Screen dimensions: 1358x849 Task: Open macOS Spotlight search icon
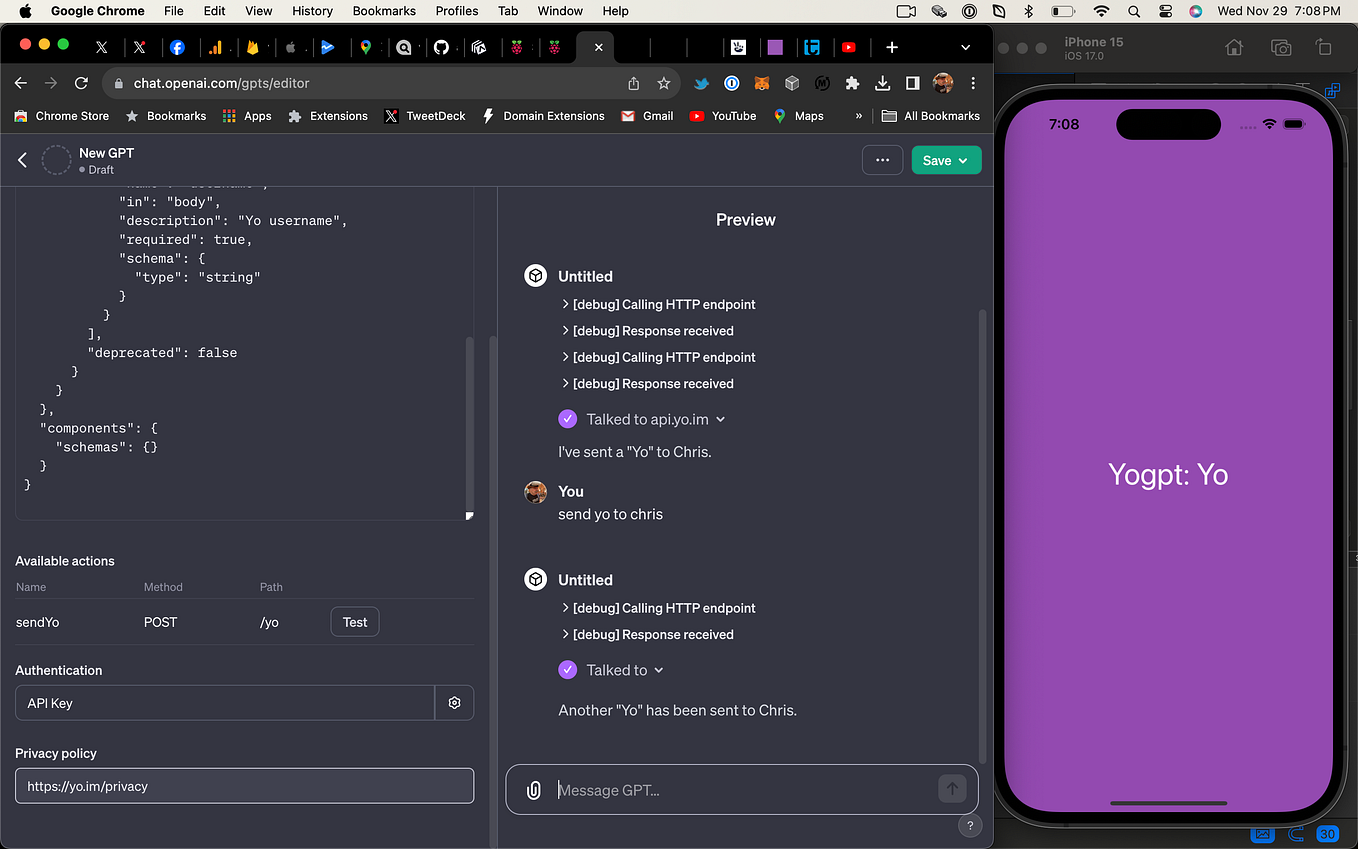tap(1133, 11)
